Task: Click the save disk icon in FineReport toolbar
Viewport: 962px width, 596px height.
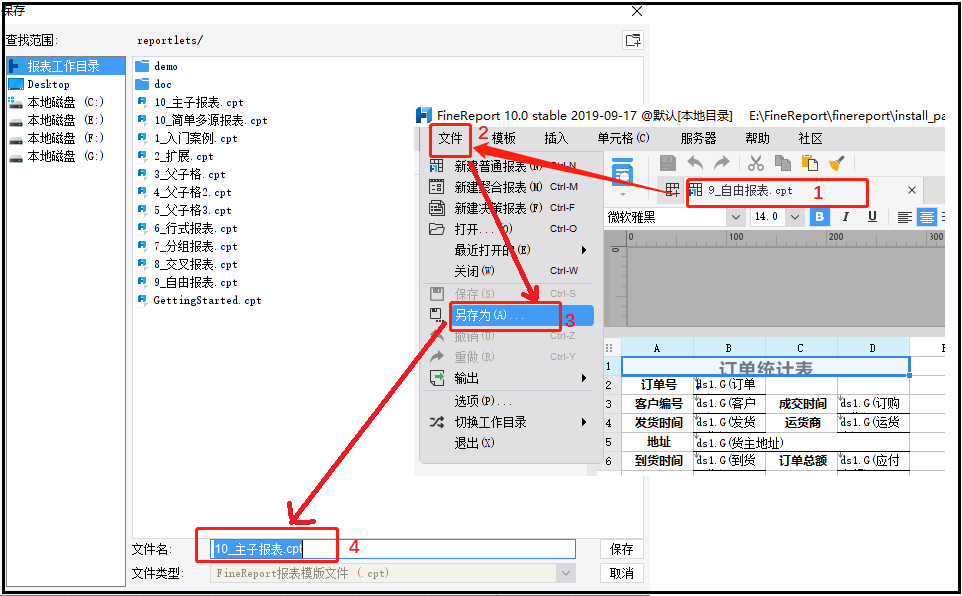Action: [x=668, y=163]
